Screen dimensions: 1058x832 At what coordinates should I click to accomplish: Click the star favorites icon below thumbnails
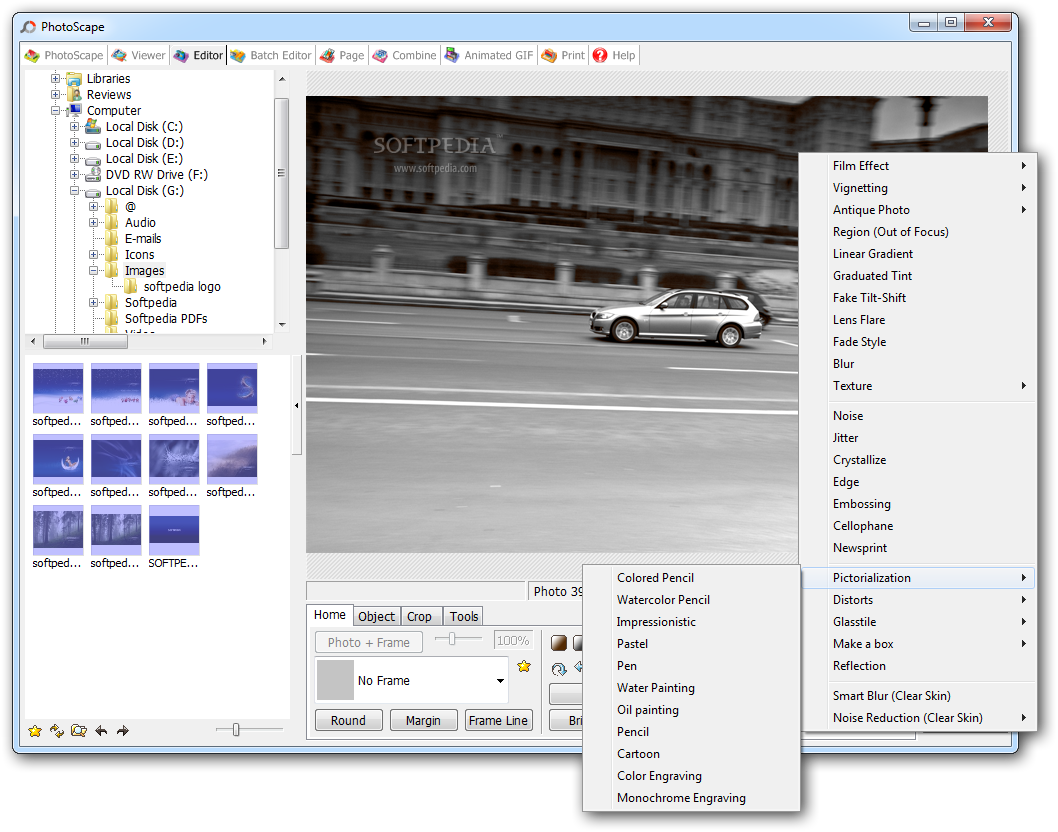(35, 731)
